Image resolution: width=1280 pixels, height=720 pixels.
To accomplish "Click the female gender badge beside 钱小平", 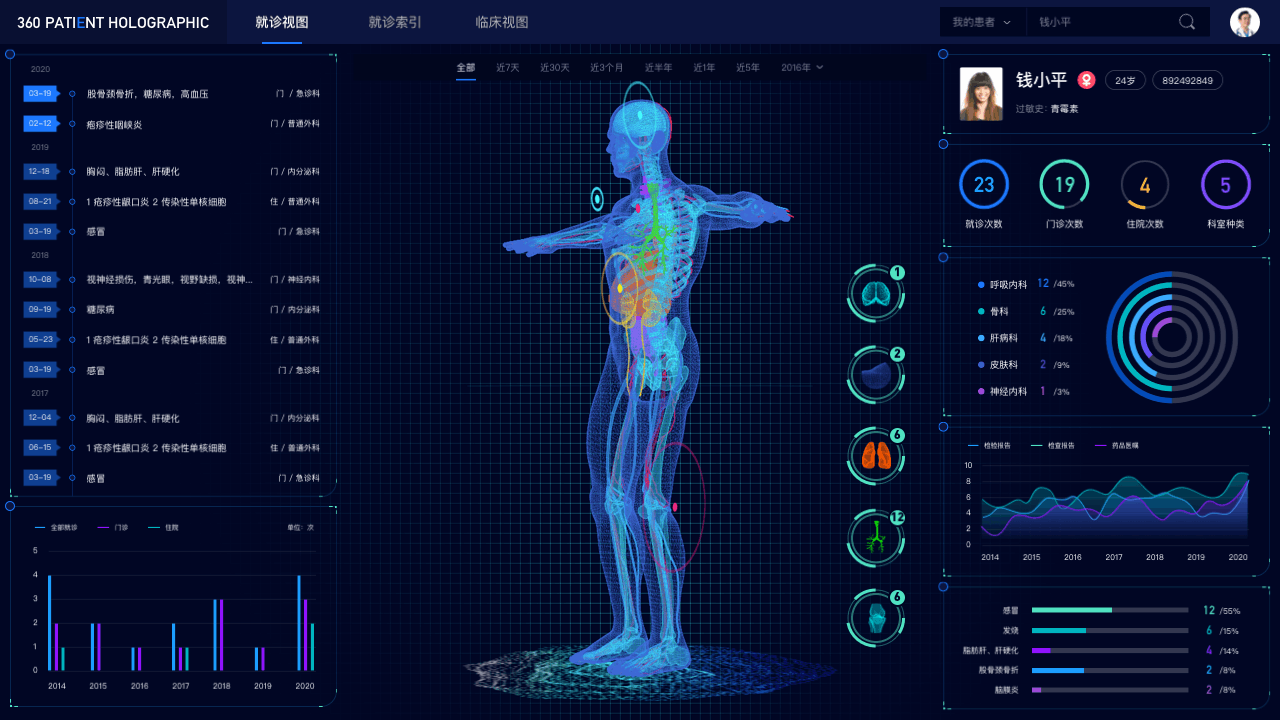I will (x=1086, y=80).
